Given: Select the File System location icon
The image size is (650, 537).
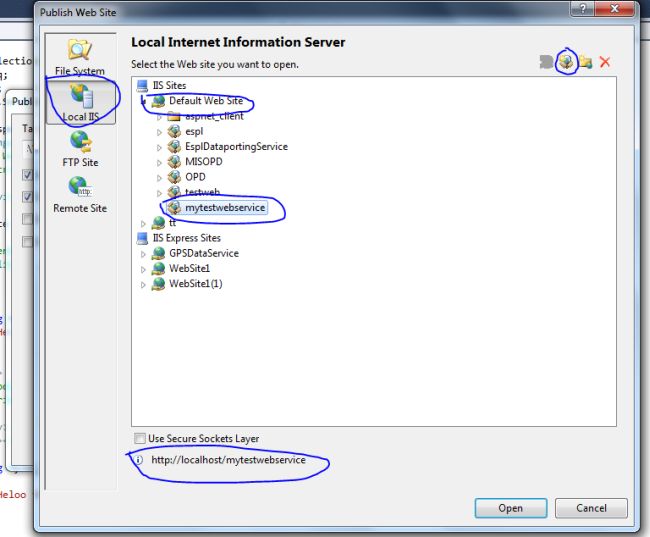Looking at the screenshot, I should coord(80,50).
